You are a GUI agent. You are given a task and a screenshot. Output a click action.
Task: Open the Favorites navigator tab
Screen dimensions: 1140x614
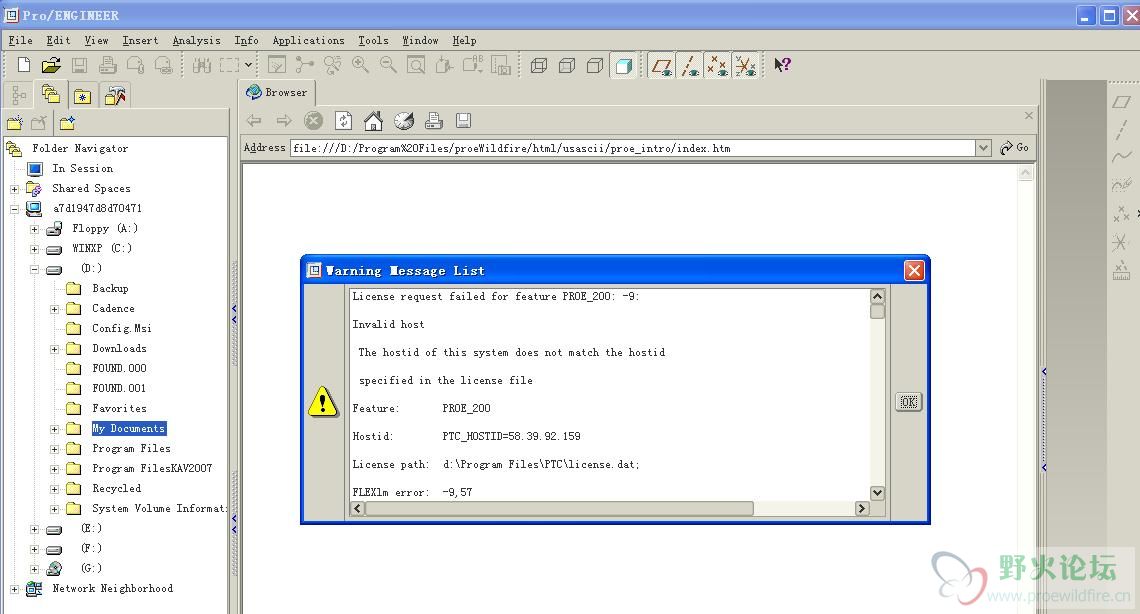pyautogui.click(x=83, y=96)
